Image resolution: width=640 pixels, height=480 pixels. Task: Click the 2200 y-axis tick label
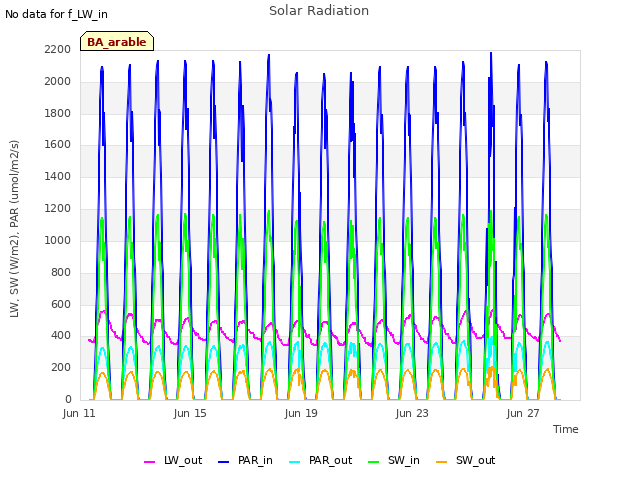pos(58,49)
